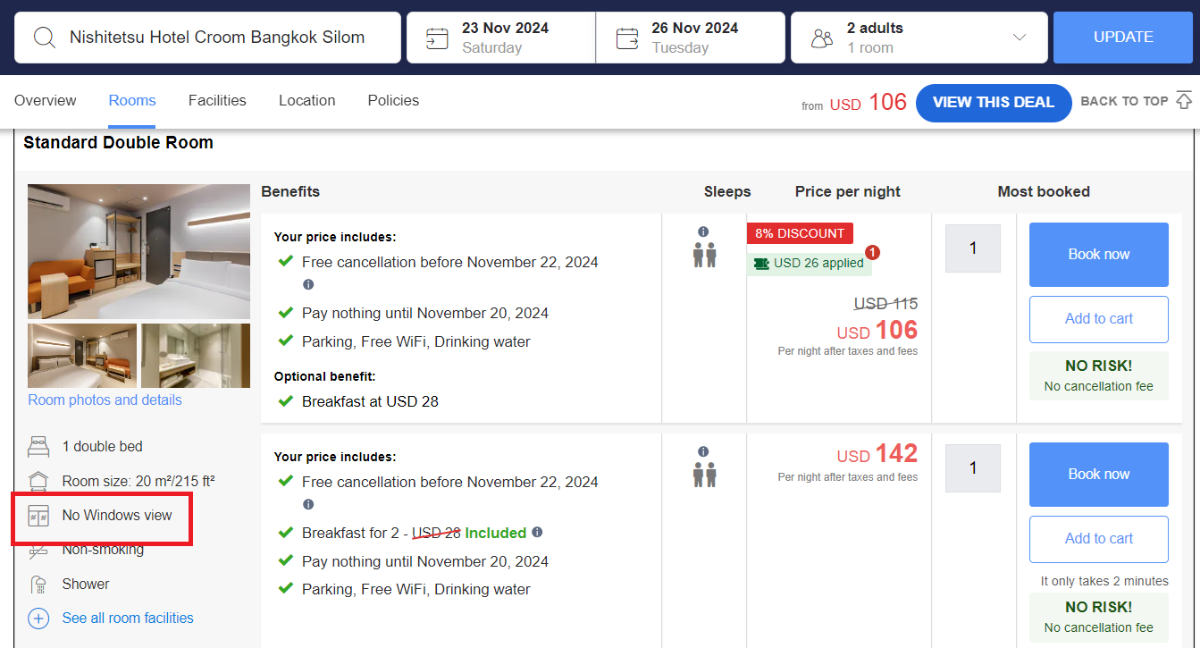This screenshot has width=1200, height=648.
Task: Open room quantity selector for USD 106 offer
Action: [x=972, y=248]
